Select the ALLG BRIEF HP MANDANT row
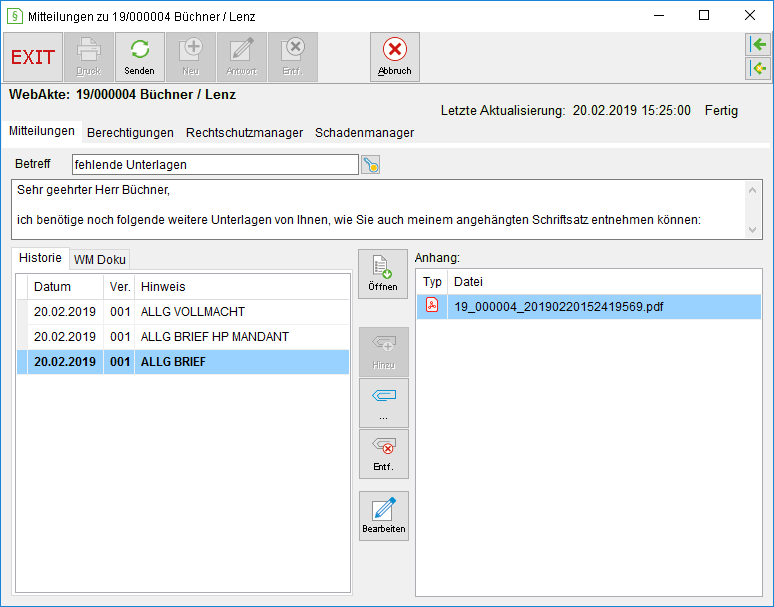 (x=183, y=337)
